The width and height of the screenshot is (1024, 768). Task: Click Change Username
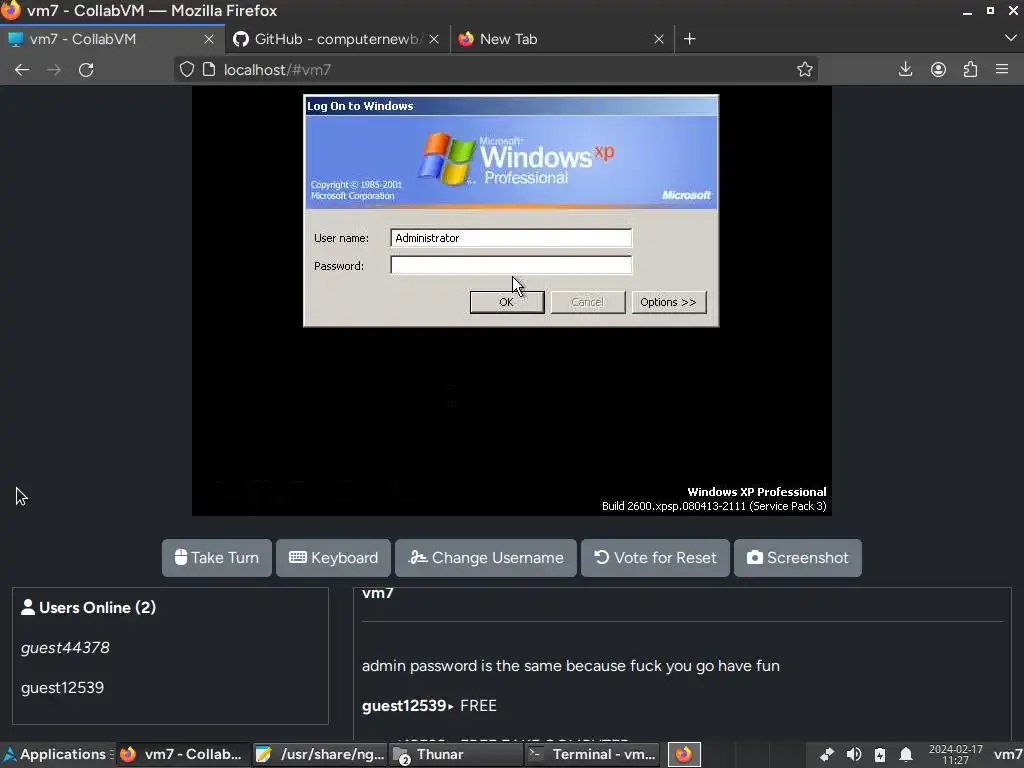point(486,558)
